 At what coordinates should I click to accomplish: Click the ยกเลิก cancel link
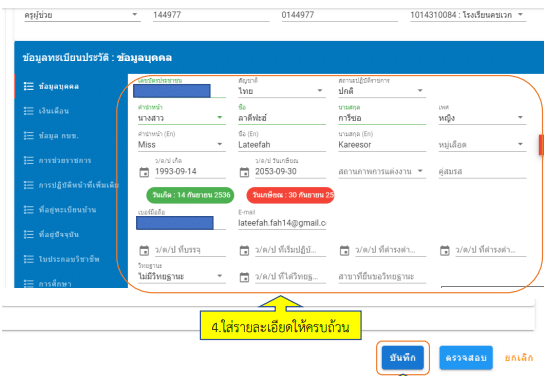(x=519, y=358)
